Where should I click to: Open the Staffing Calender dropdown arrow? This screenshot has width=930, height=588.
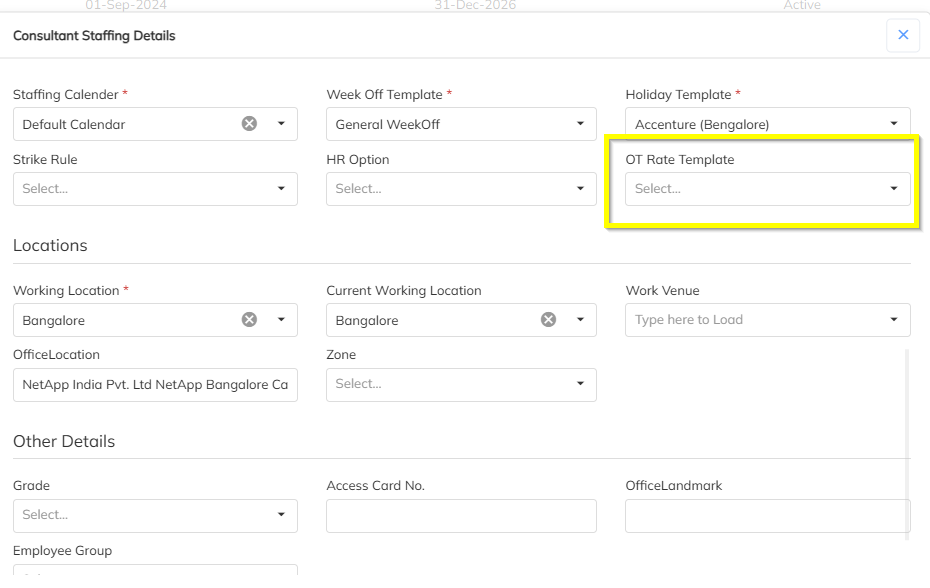(x=281, y=124)
